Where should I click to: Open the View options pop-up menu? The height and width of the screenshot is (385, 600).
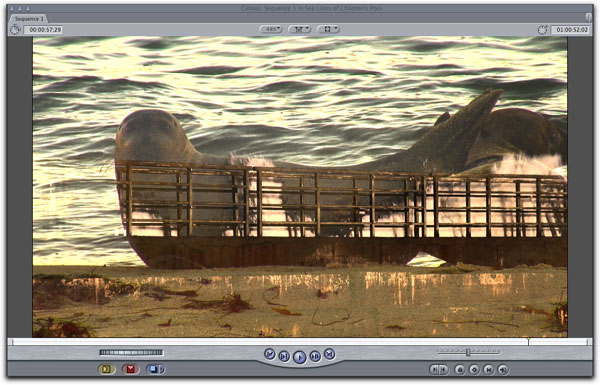tap(328, 29)
